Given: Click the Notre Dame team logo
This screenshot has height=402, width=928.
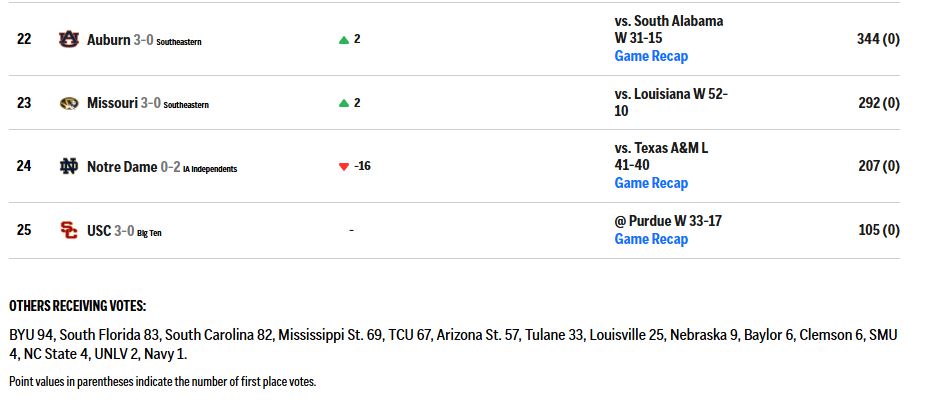Looking at the screenshot, I should [x=69, y=166].
